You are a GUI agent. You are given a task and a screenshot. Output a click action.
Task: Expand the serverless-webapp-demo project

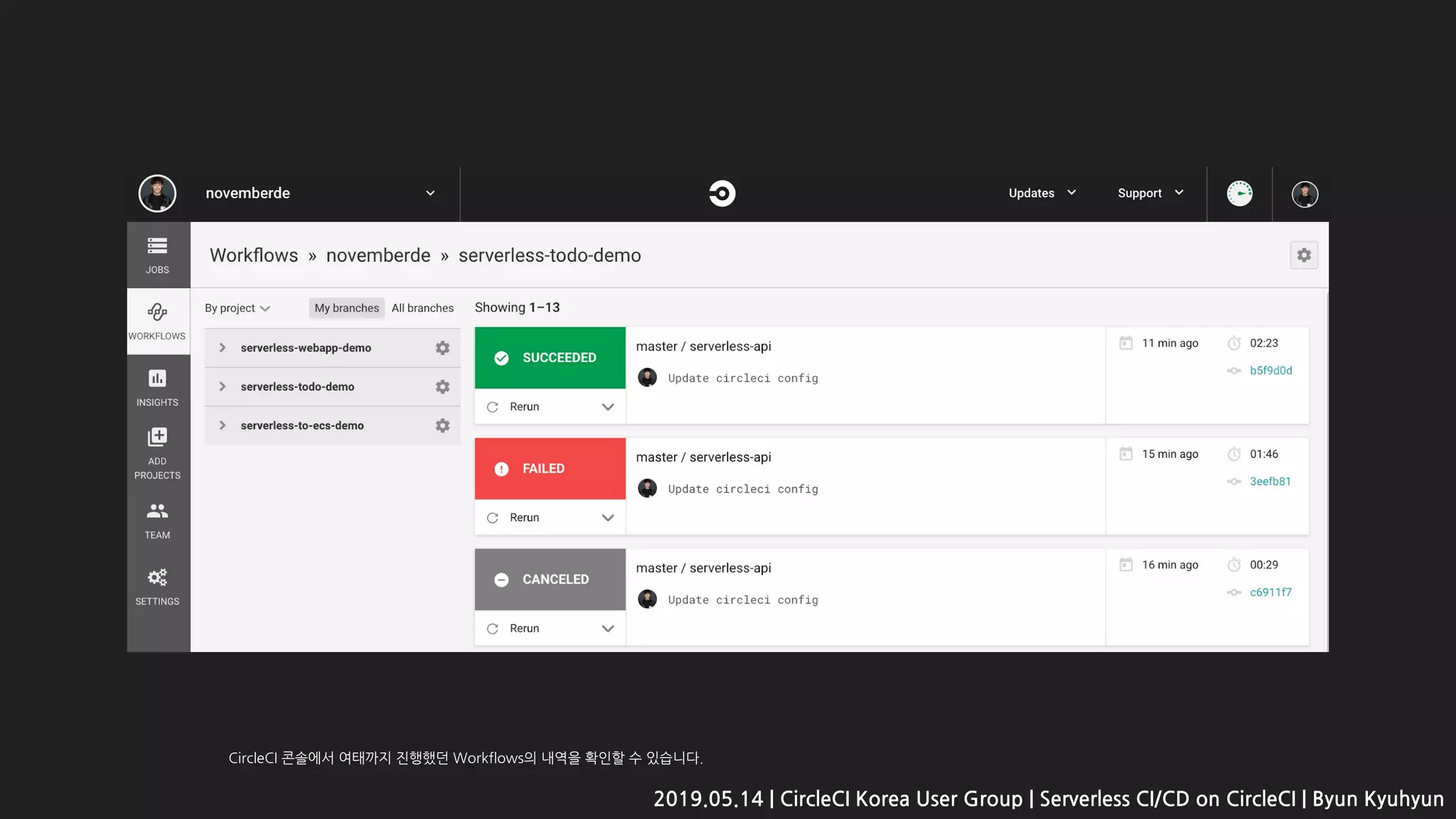pos(223,348)
